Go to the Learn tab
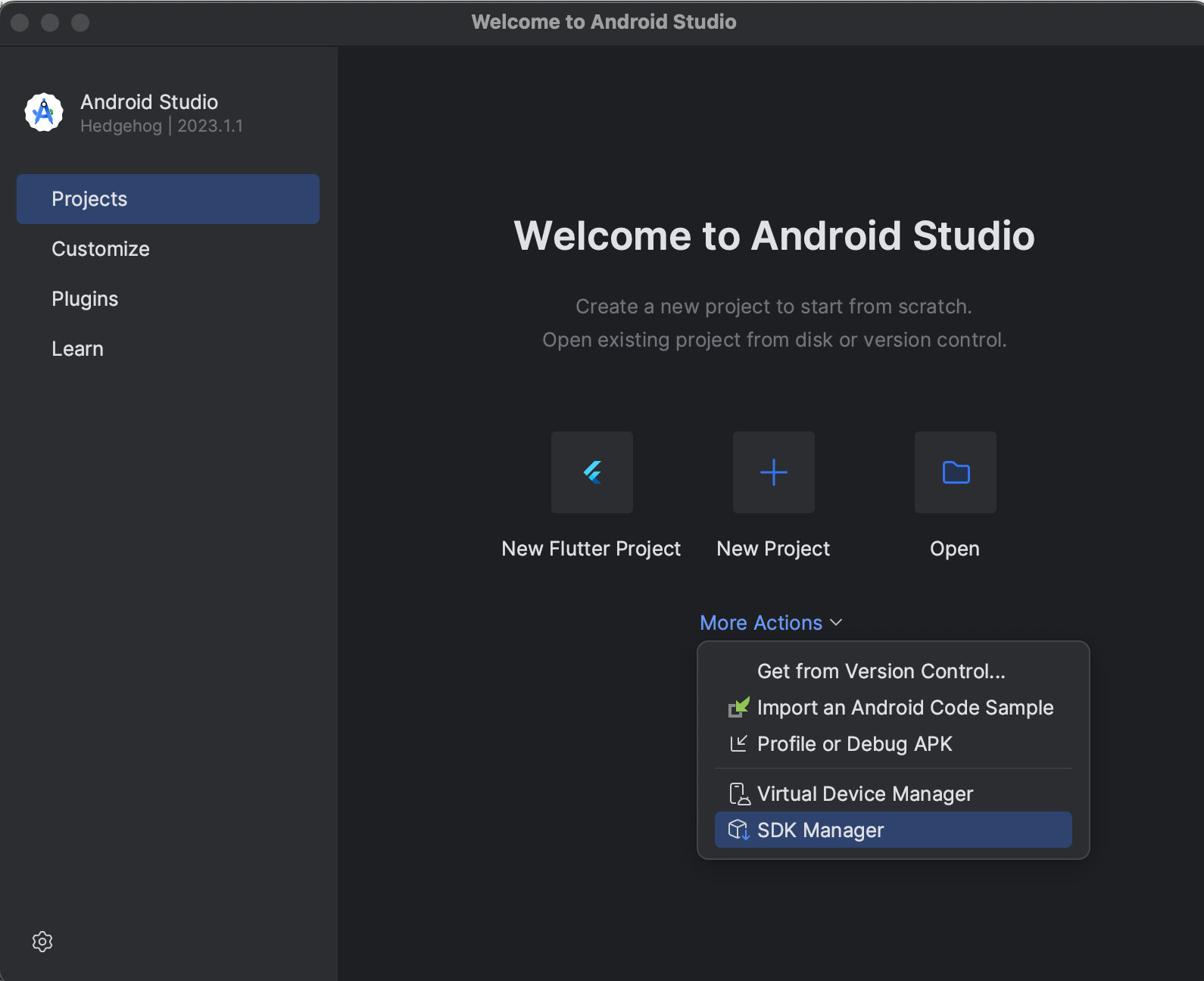This screenshot has width=1204, height=981. pyautogui.click(x=168, y=349)
